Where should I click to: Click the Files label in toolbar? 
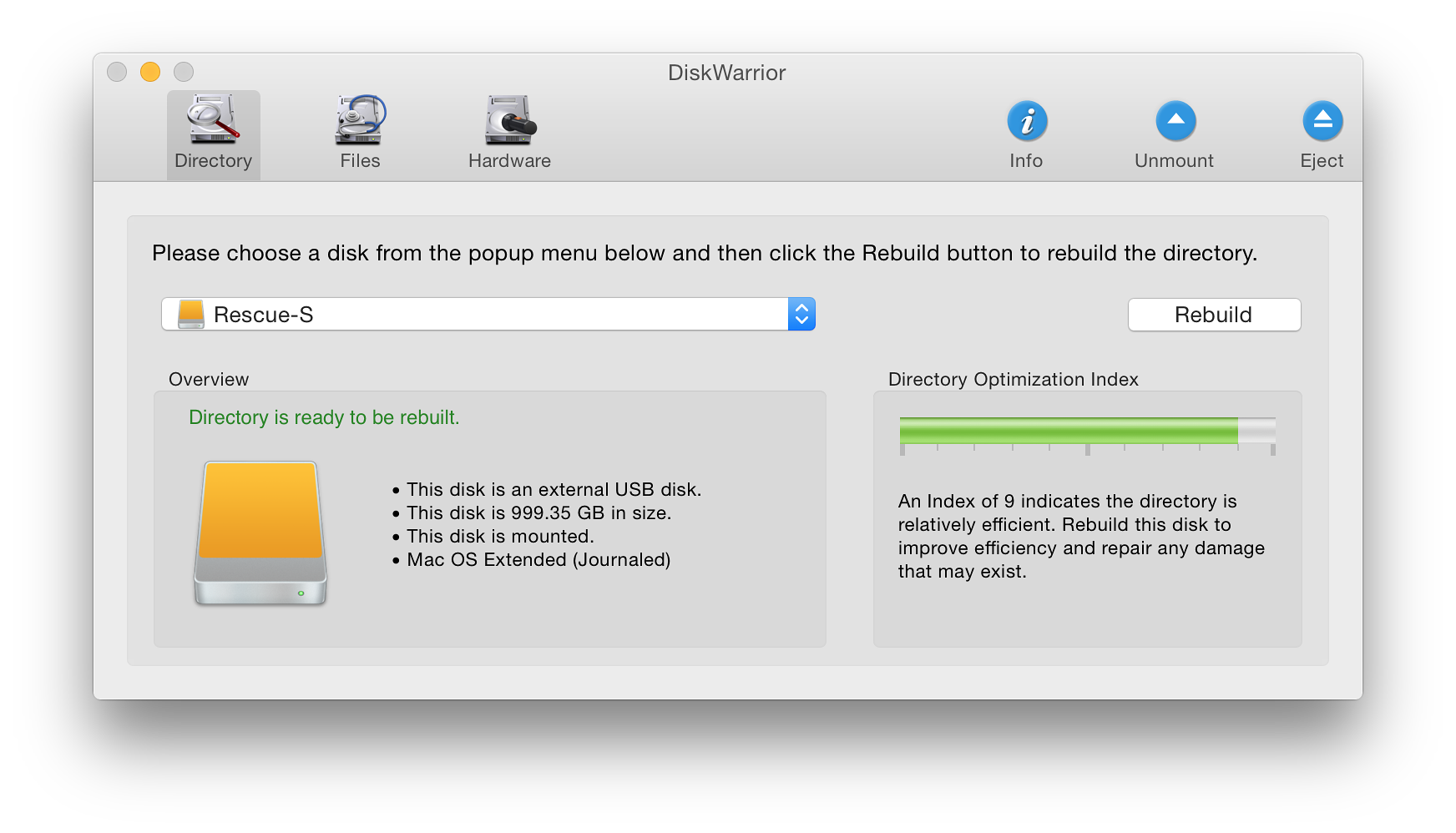pos(360,161)
